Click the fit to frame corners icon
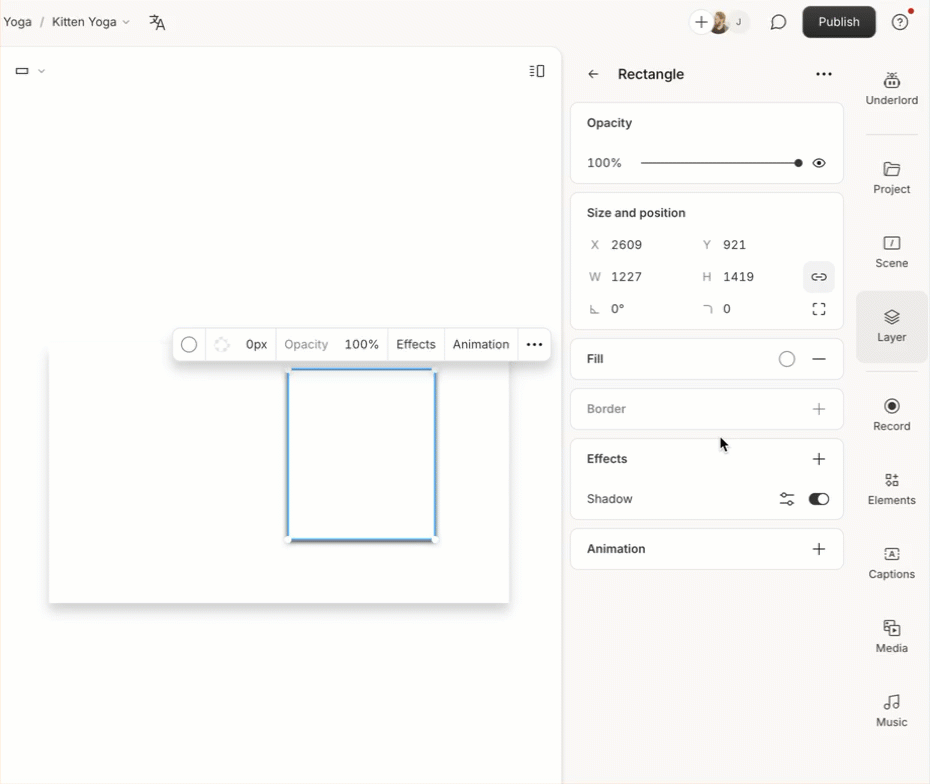The height and width of the screenshot is (784, 930). coord(819,309)
